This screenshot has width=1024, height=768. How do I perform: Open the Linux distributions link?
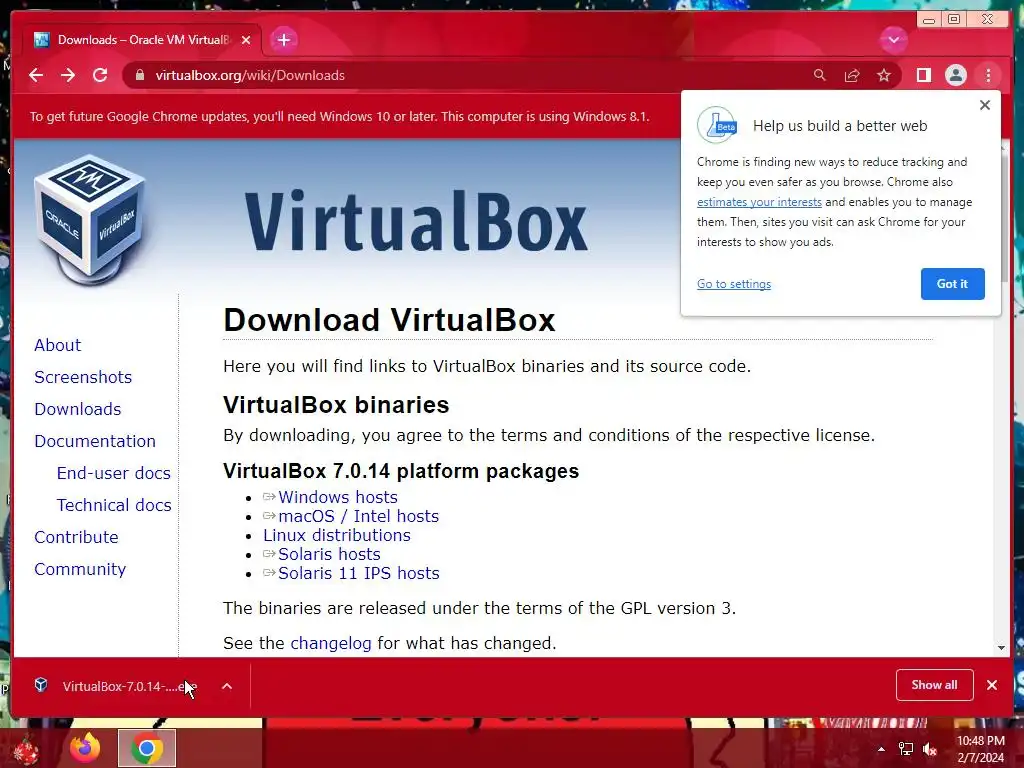click(337, 535)
